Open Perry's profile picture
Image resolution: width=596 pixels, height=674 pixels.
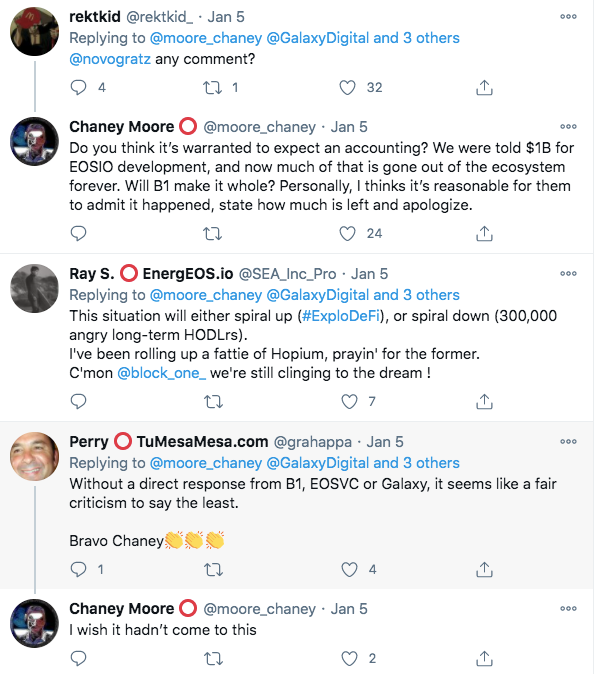[34, 456]
